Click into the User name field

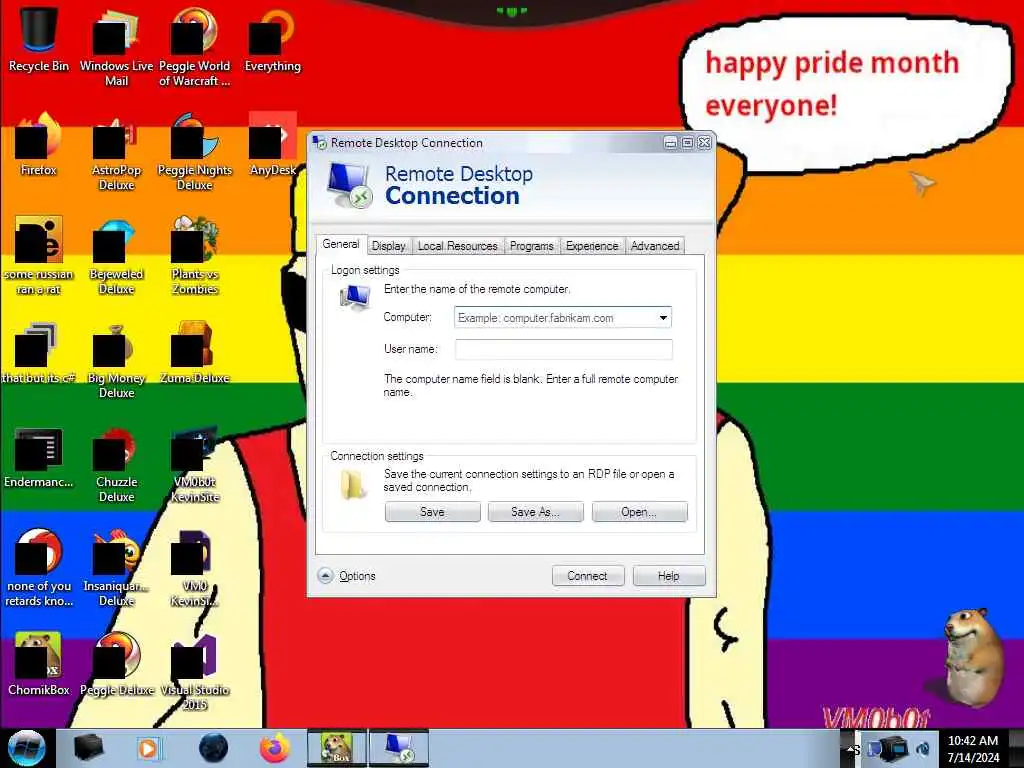(564, 349)
